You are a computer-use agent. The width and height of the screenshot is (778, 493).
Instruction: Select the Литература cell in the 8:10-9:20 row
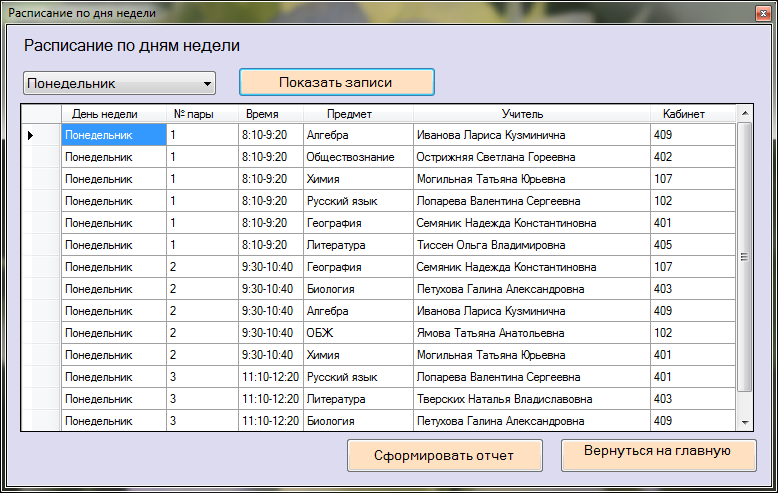[358, 245]
